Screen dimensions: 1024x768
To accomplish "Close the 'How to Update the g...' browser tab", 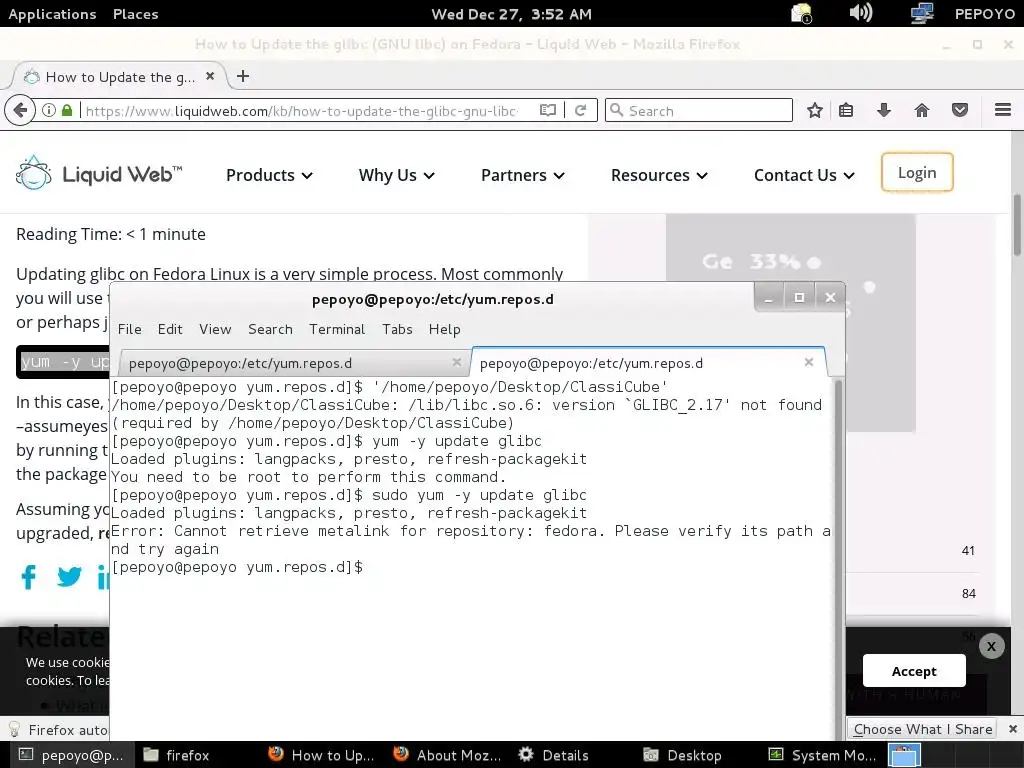I will coord(210,76).
